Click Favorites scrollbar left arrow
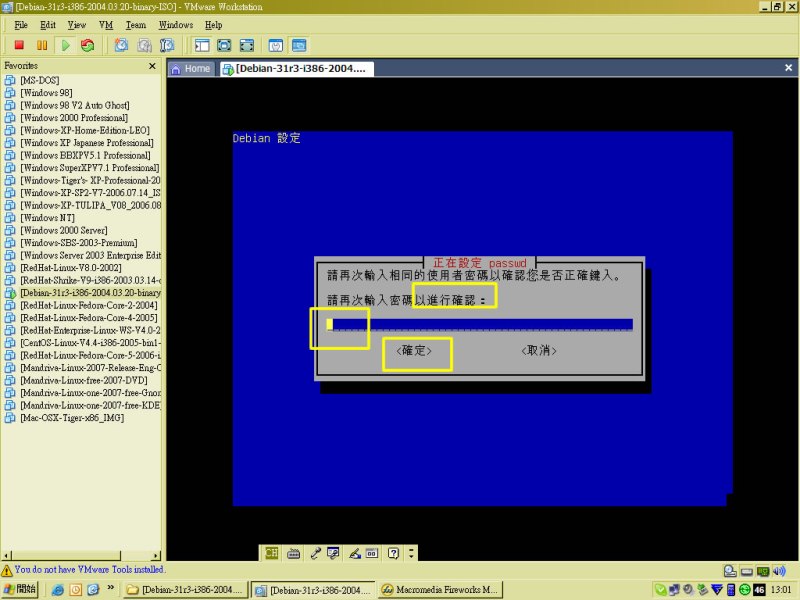This screenshot has width=800, height=600. [x=6, y=556]
